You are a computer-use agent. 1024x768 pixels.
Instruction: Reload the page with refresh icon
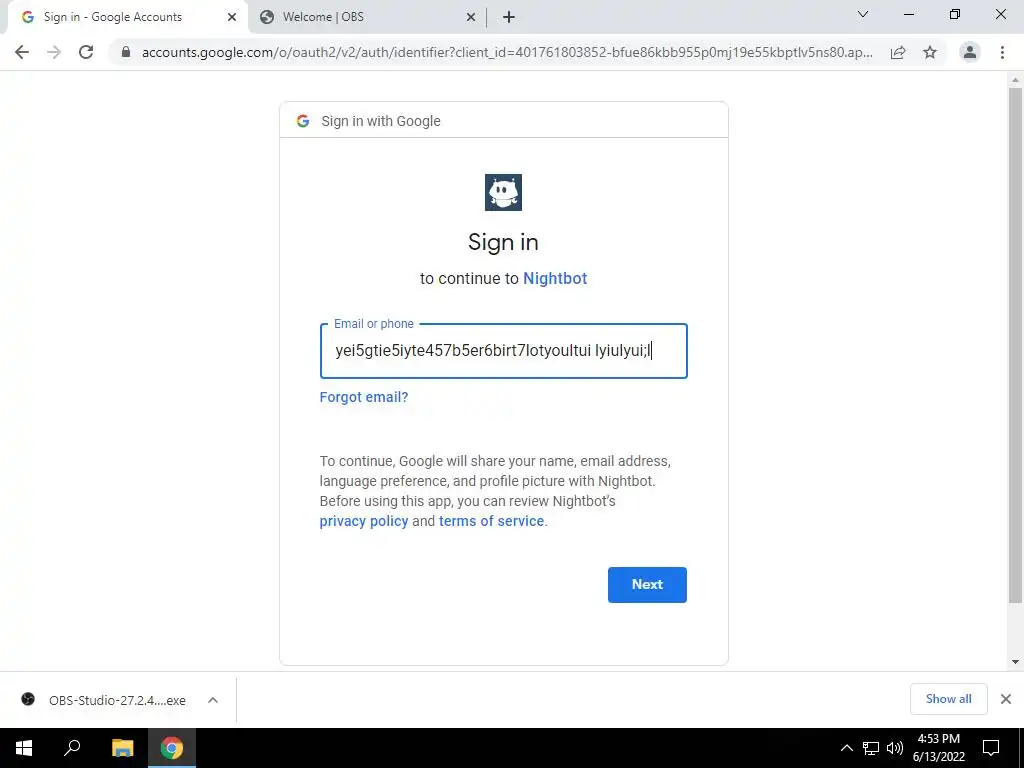point(86,52)
